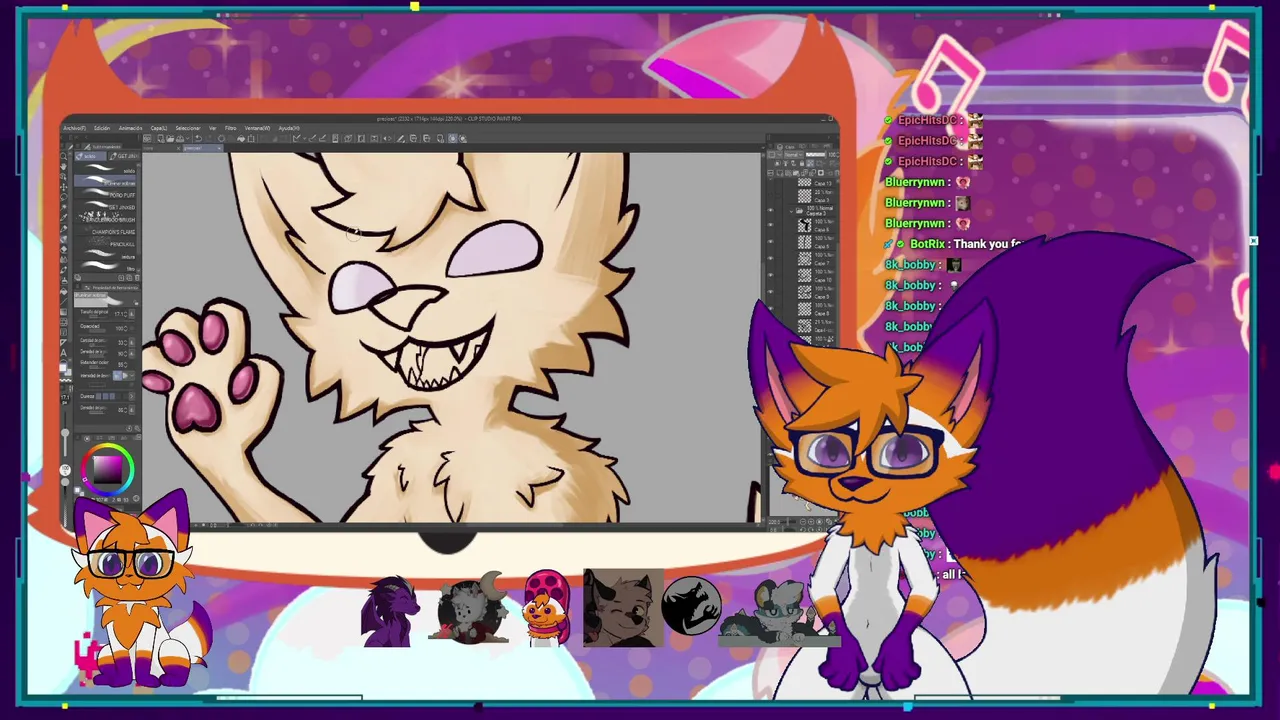Image resolution: width=1280 pixels, height=720 pixels.
Task: Select the Zoom magnifier tool
Action: pyautogui.click(x=64, y=156)
